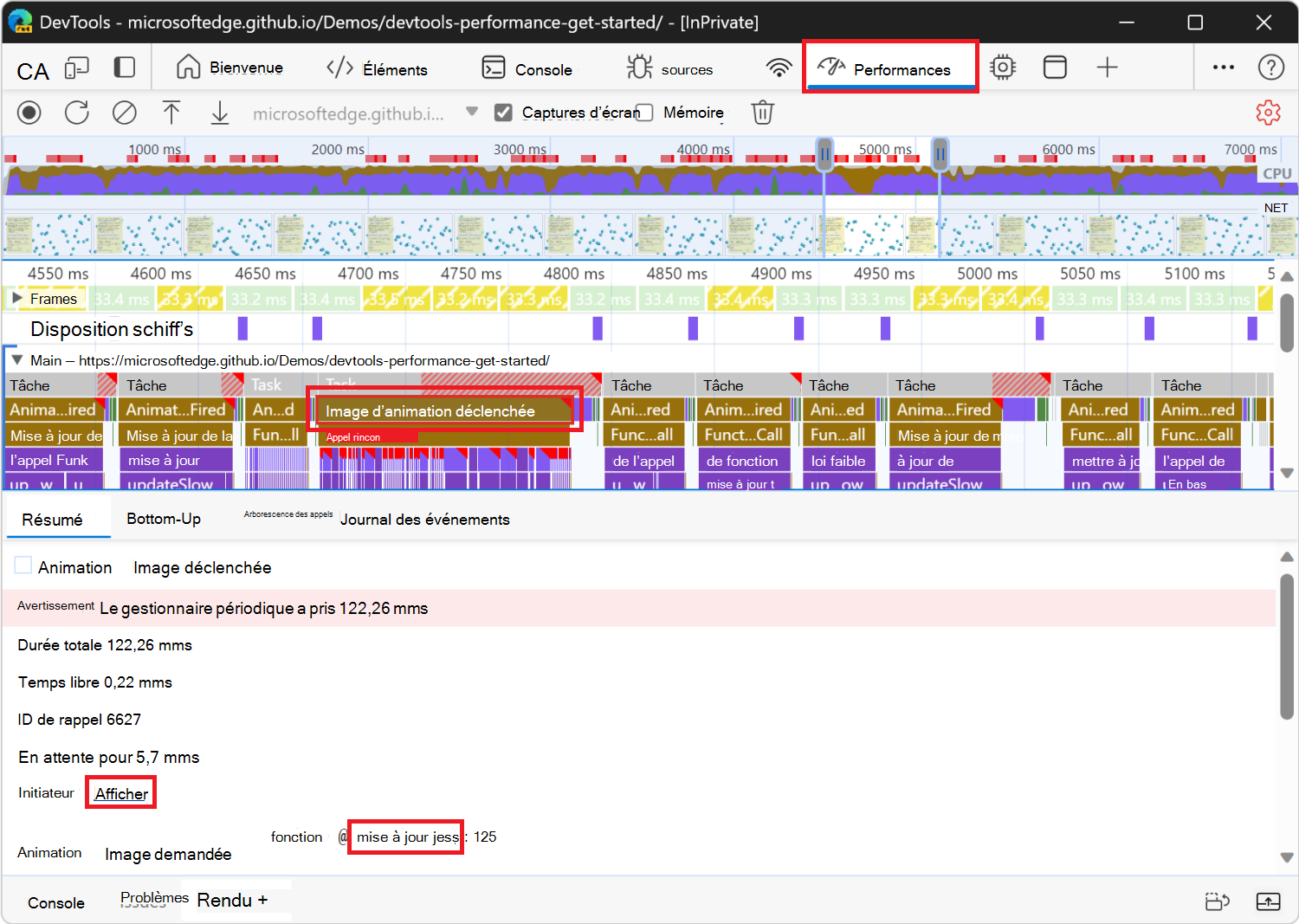The image size is (1299, 924).
Task: Click the NET overview label
Action: pos(1276,208)
